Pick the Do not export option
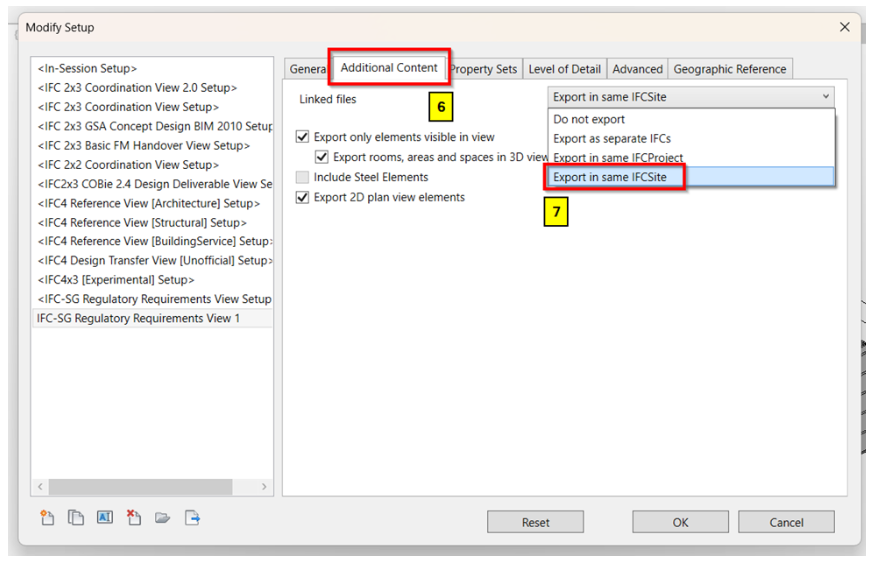Screen dimensions: 877x563 coord(589,120)
